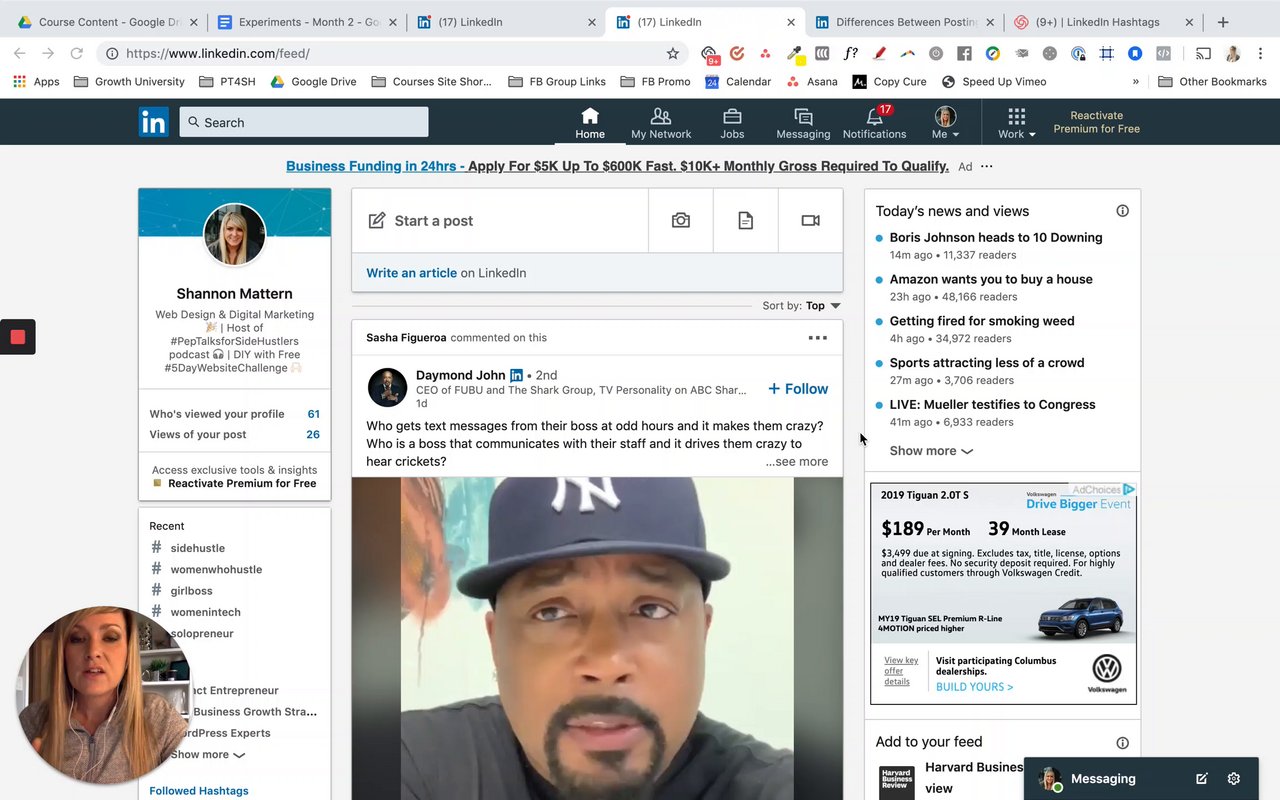1280x800 pixels.
Task: Open a new browser tab
Action: tap(1223, 22)
